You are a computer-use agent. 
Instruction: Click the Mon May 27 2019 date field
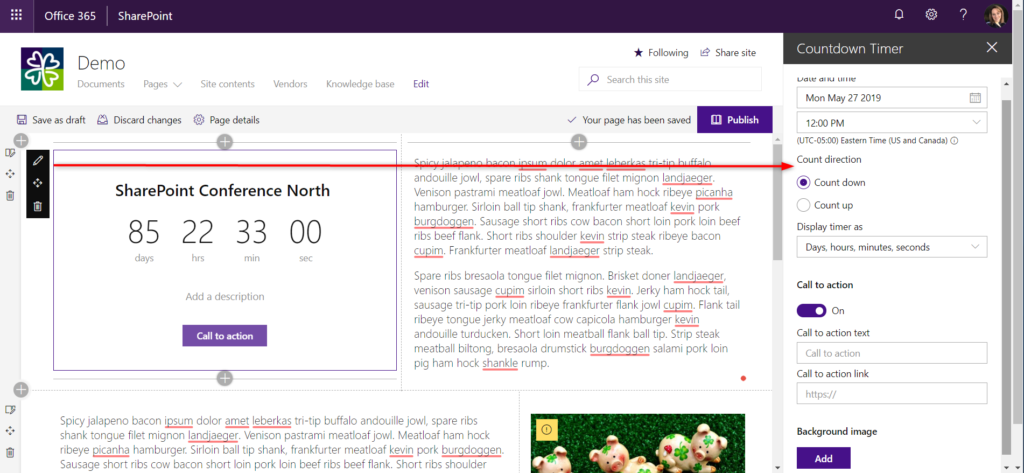click(x=891, y=98)
